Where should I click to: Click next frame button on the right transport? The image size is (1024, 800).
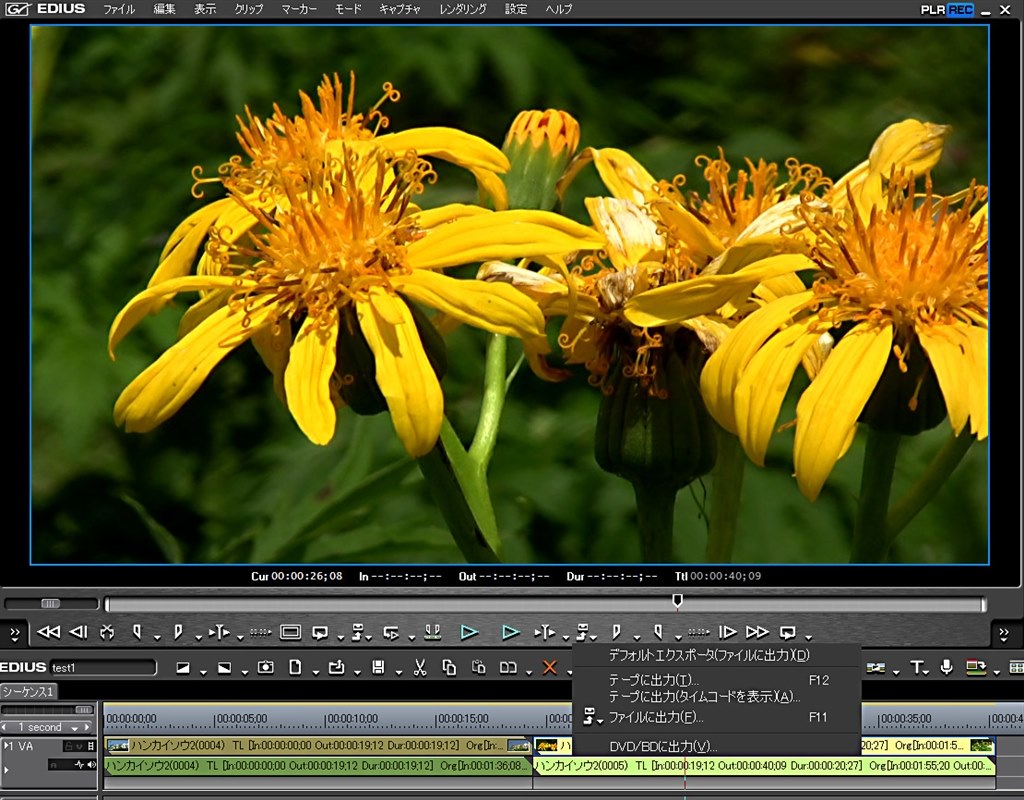click(727, 632)
